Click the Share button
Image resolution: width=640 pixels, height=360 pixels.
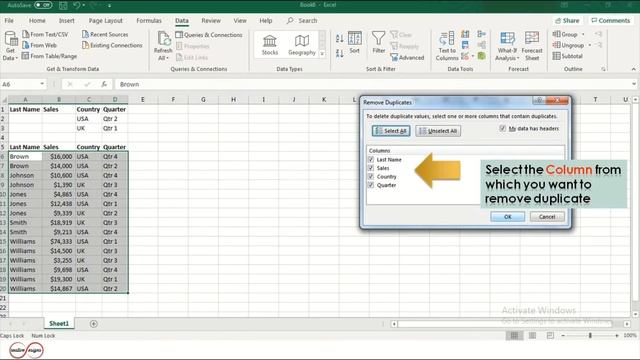point(567,20)
